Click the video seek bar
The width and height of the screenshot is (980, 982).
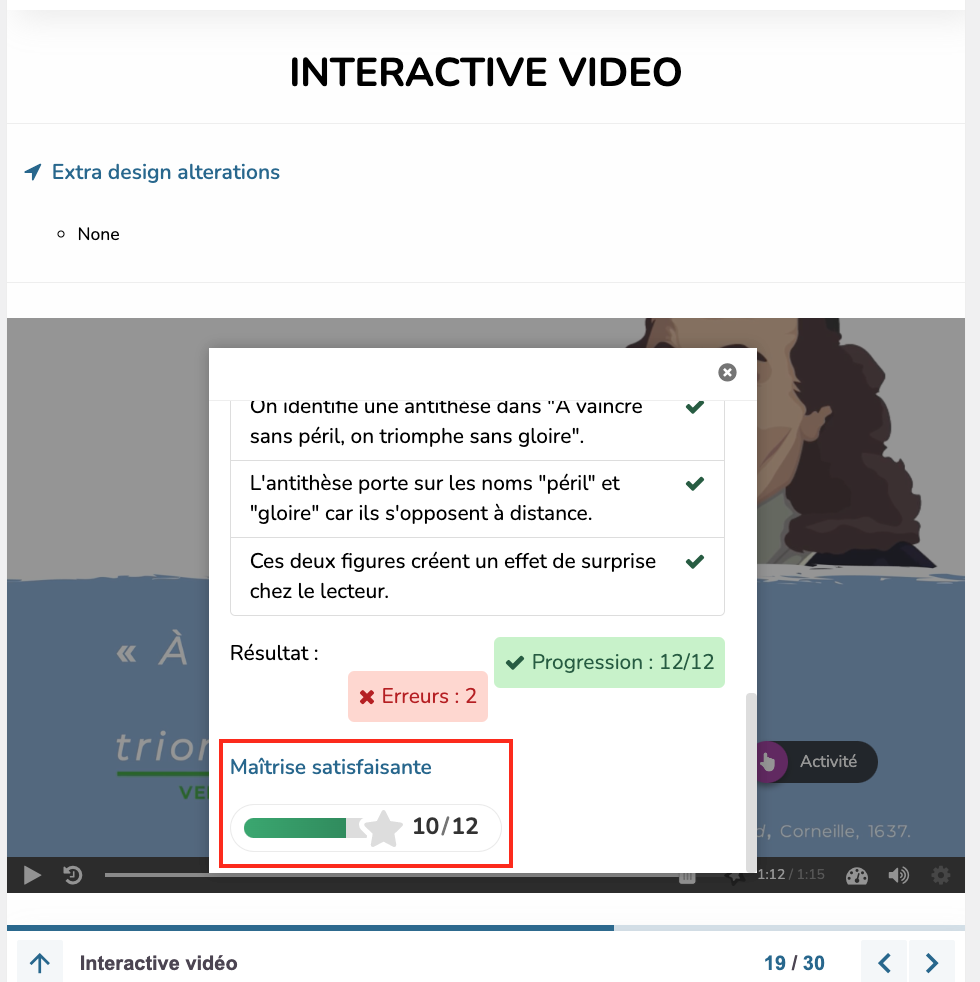401,874
